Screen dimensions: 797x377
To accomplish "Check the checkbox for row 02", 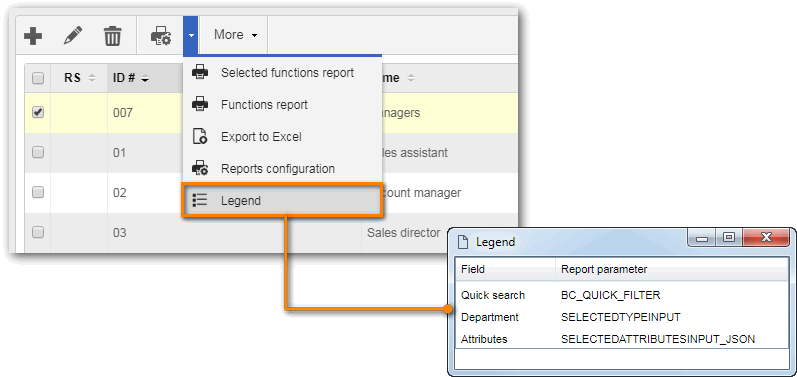I will pyautogui.click(x=38, y=193).
